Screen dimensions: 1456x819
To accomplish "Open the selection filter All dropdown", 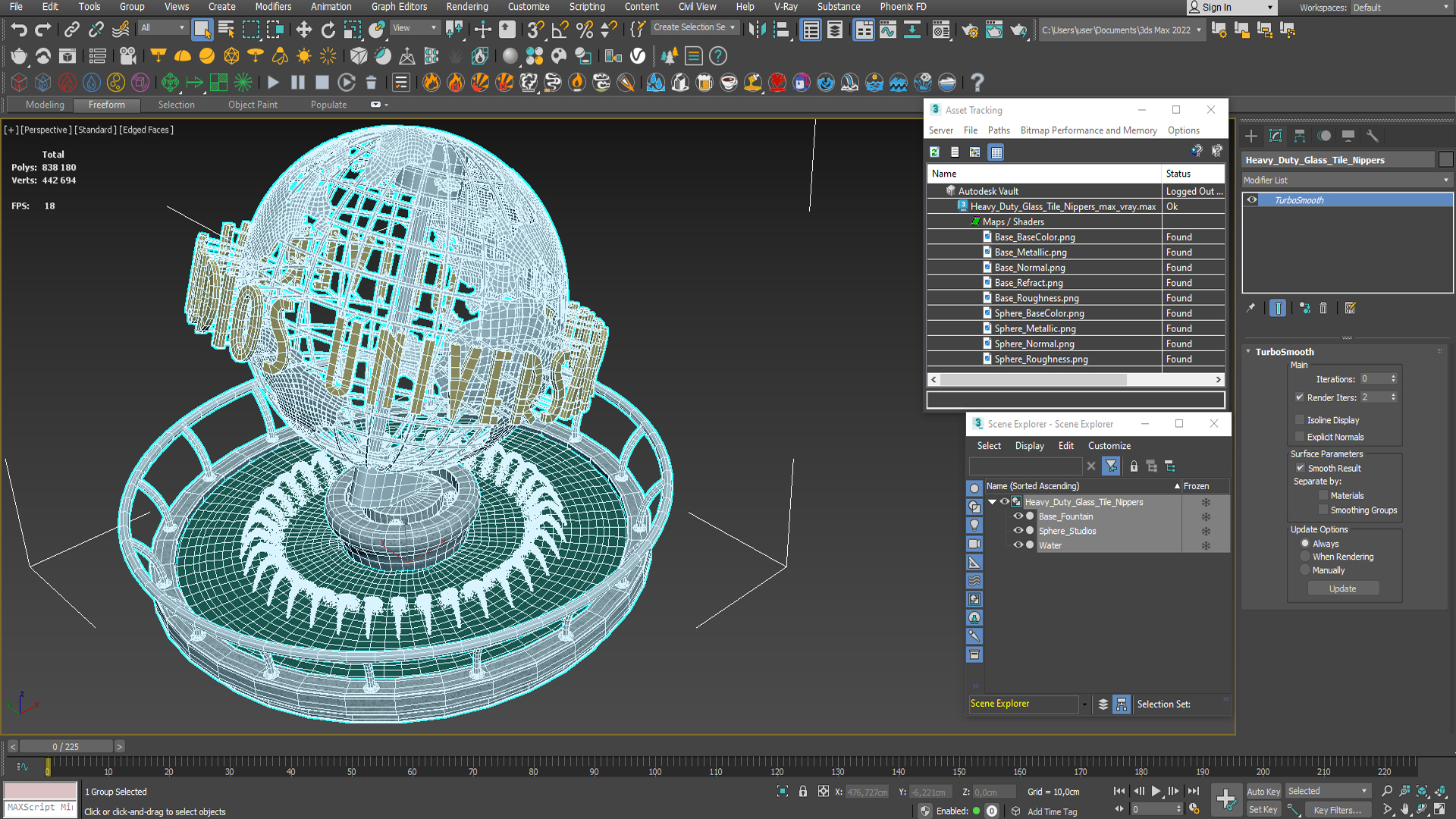I will click(x=163, y=28).
